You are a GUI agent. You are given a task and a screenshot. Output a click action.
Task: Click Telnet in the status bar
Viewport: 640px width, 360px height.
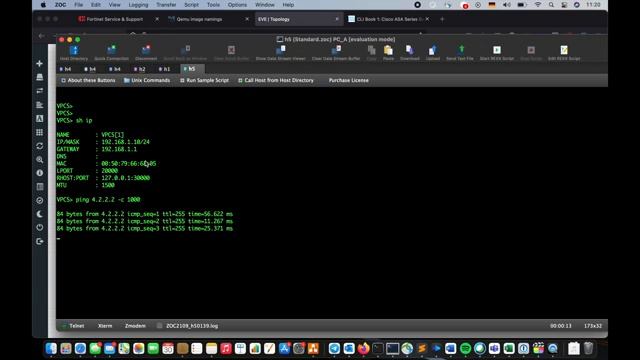pyautogui.click(x=76, y=326)
